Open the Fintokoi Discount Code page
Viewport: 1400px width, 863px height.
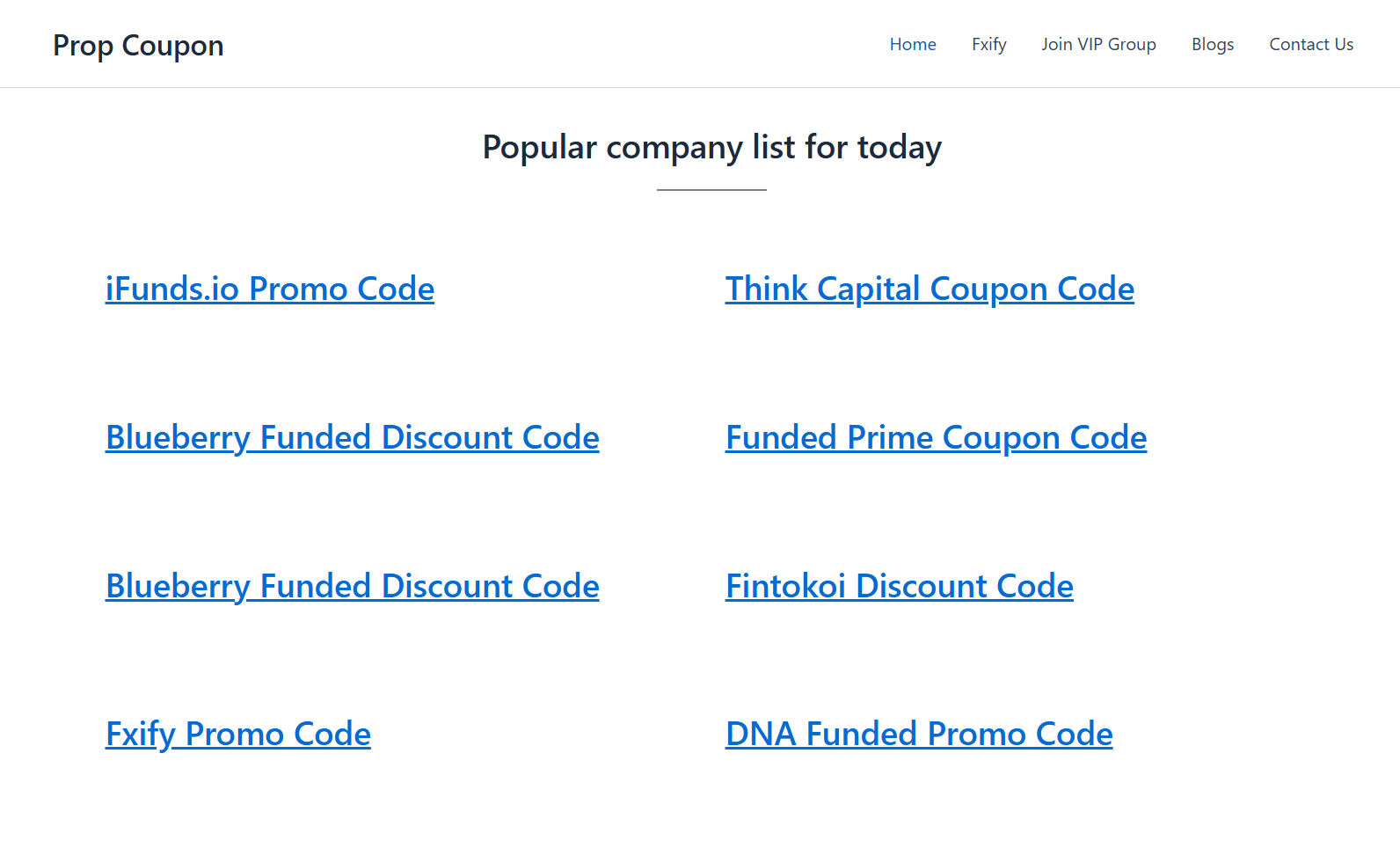pos(898,586)
